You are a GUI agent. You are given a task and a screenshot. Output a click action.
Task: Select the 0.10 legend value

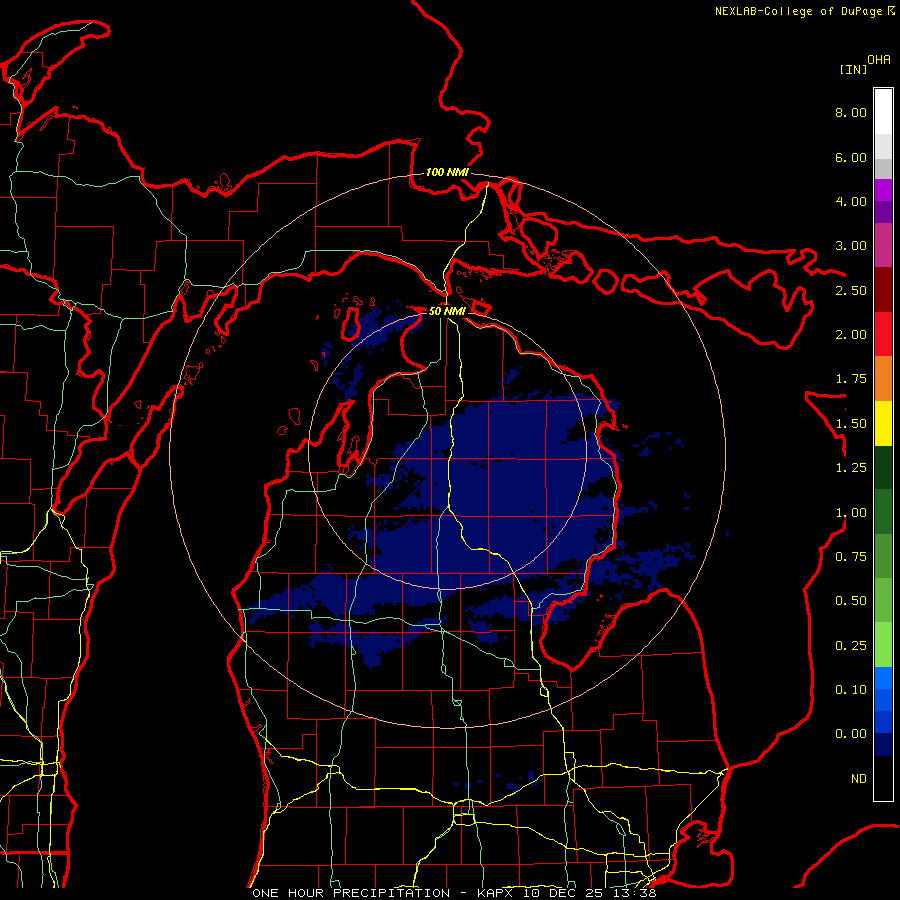pos(851,690)
